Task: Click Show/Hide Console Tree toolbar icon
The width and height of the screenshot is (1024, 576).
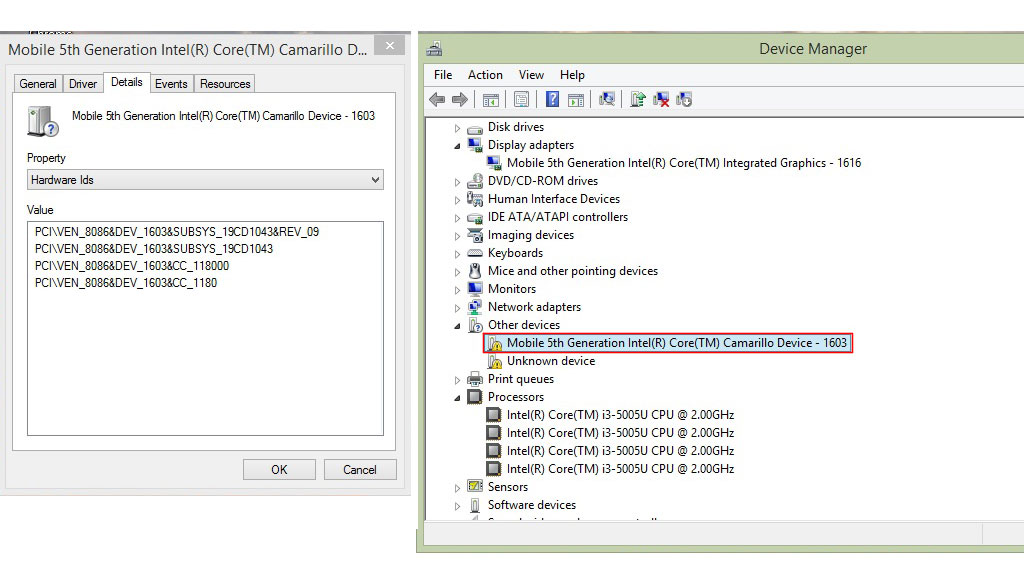Action: [490, 100]
